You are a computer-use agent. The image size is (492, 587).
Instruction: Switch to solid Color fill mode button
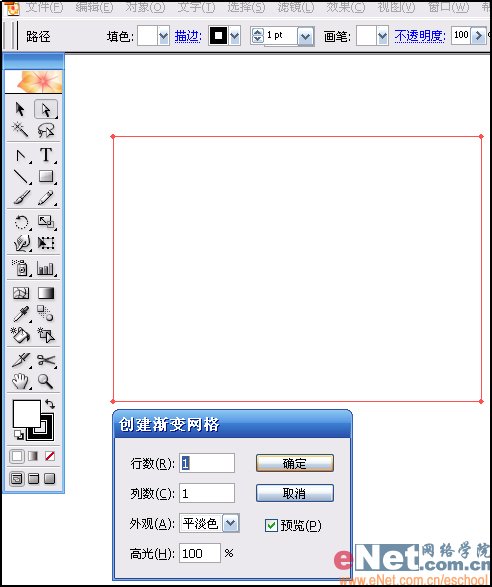[17, 456]
